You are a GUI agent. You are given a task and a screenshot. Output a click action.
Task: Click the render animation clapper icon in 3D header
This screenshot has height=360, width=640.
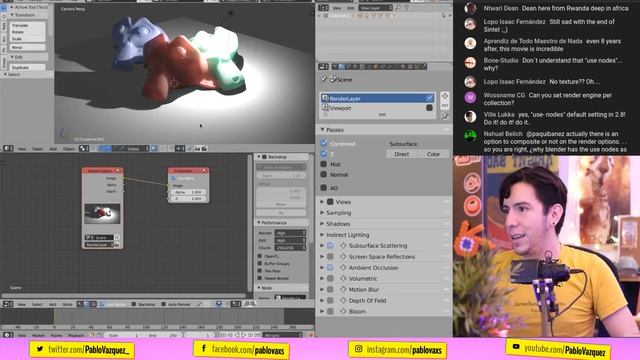point(204,149)
